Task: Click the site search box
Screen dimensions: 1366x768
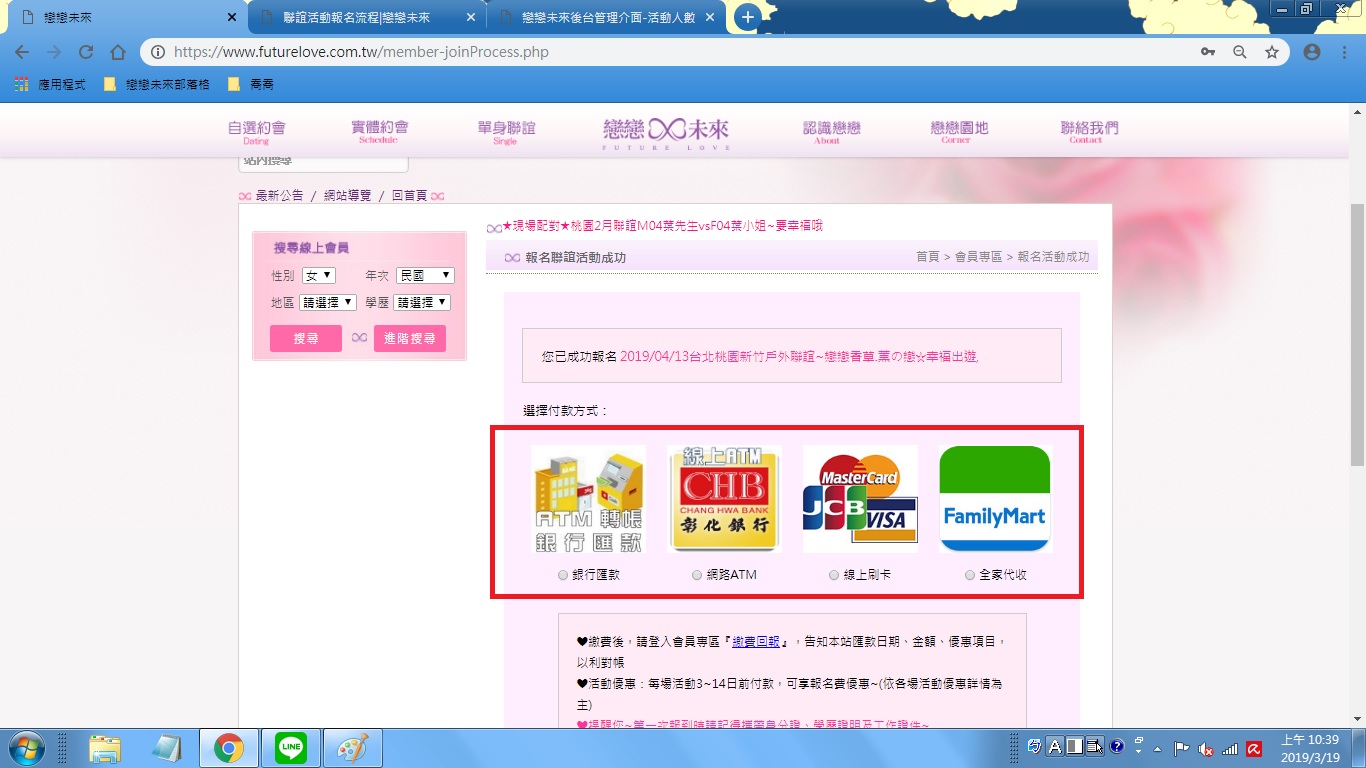Action: [x=323, y=162]
